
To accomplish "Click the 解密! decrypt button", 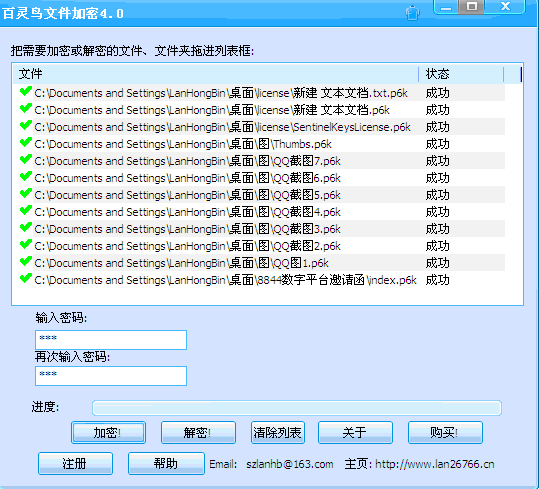I will 198,433.
